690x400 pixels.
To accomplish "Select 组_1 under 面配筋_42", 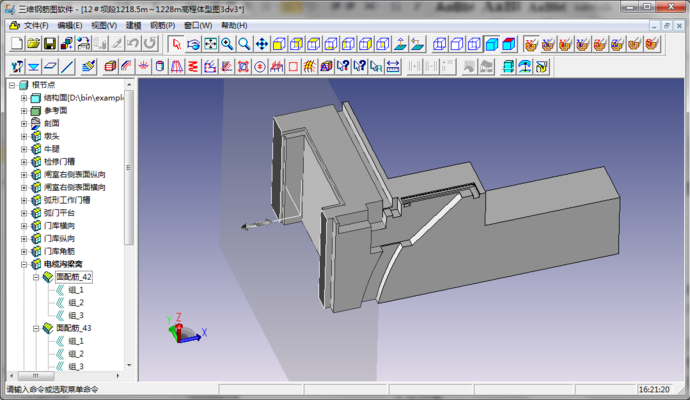I will point(76,290).
